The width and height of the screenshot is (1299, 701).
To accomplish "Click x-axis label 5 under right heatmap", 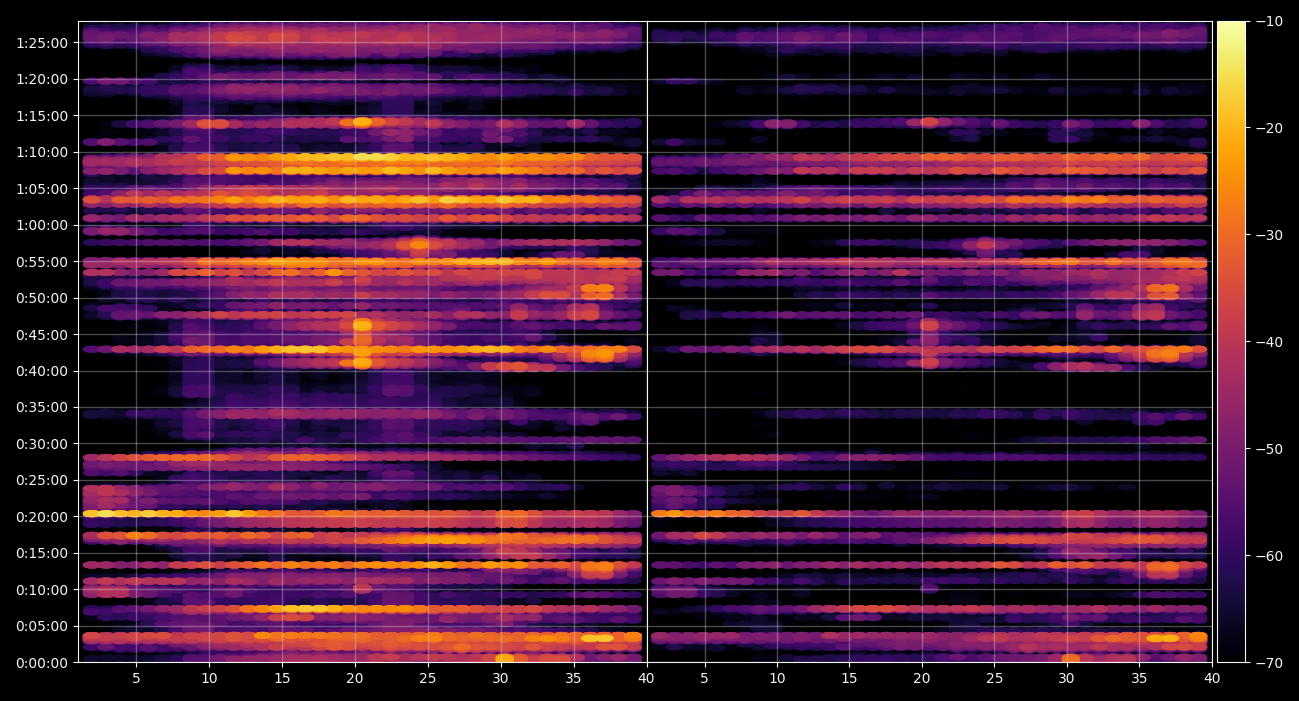I will (704, 678).
